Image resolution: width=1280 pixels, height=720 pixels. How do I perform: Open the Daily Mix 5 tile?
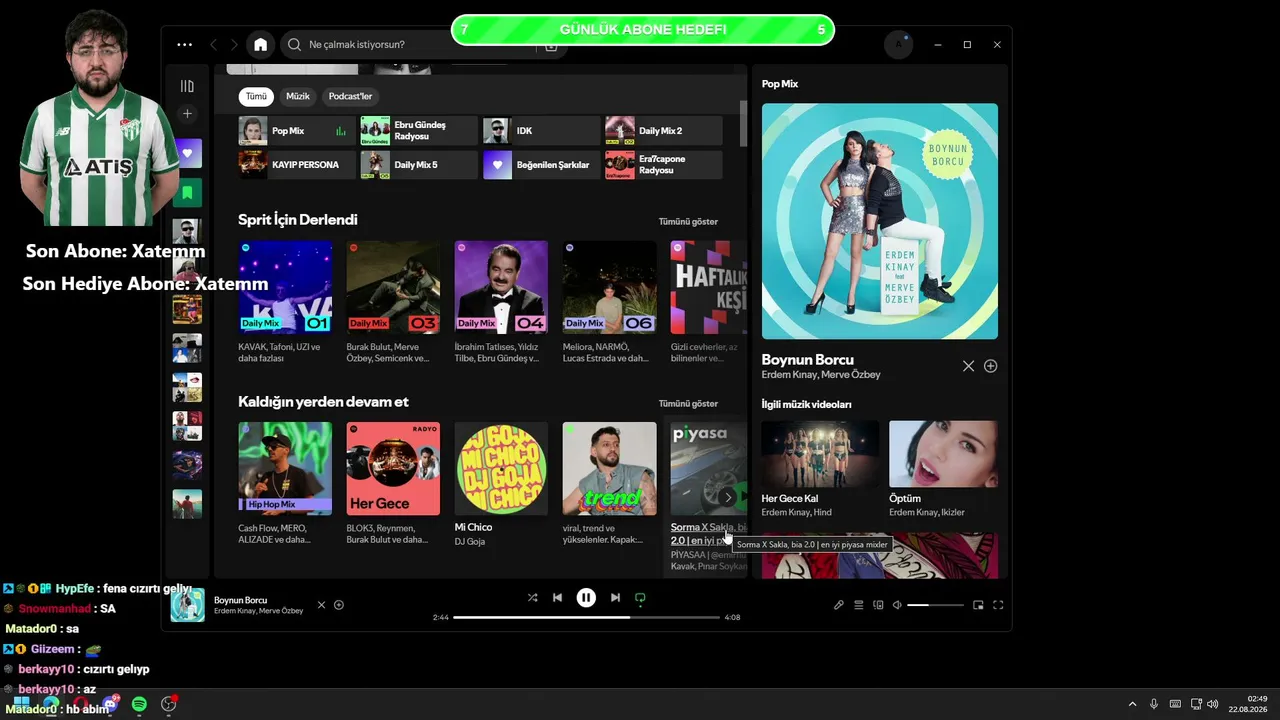click(x=419, y=164)
